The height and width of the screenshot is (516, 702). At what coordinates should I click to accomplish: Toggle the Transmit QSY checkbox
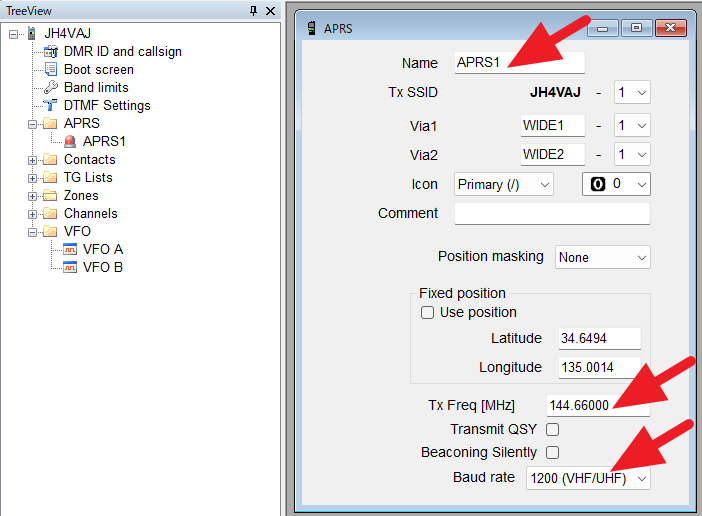552,429
